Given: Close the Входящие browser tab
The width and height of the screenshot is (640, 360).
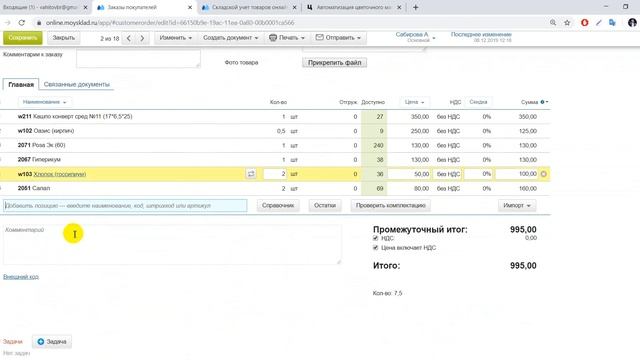Looking at the screenshot, I should point(85,7).
